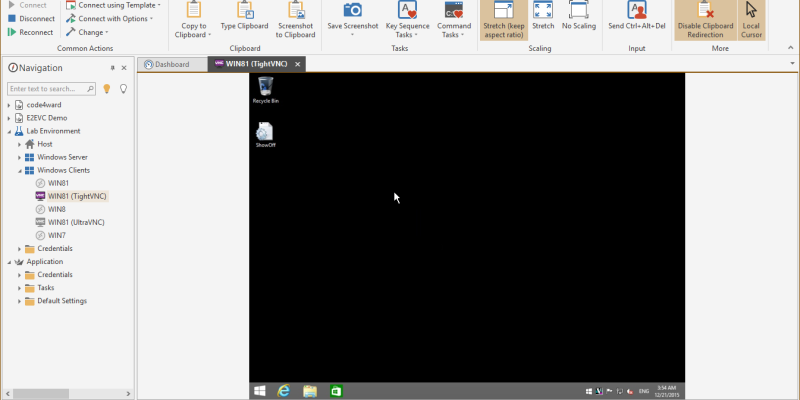The width and height of the screenshot is (800, 400).
Task: Open the Connect with Options dropdown
Action: coord(112,18)
